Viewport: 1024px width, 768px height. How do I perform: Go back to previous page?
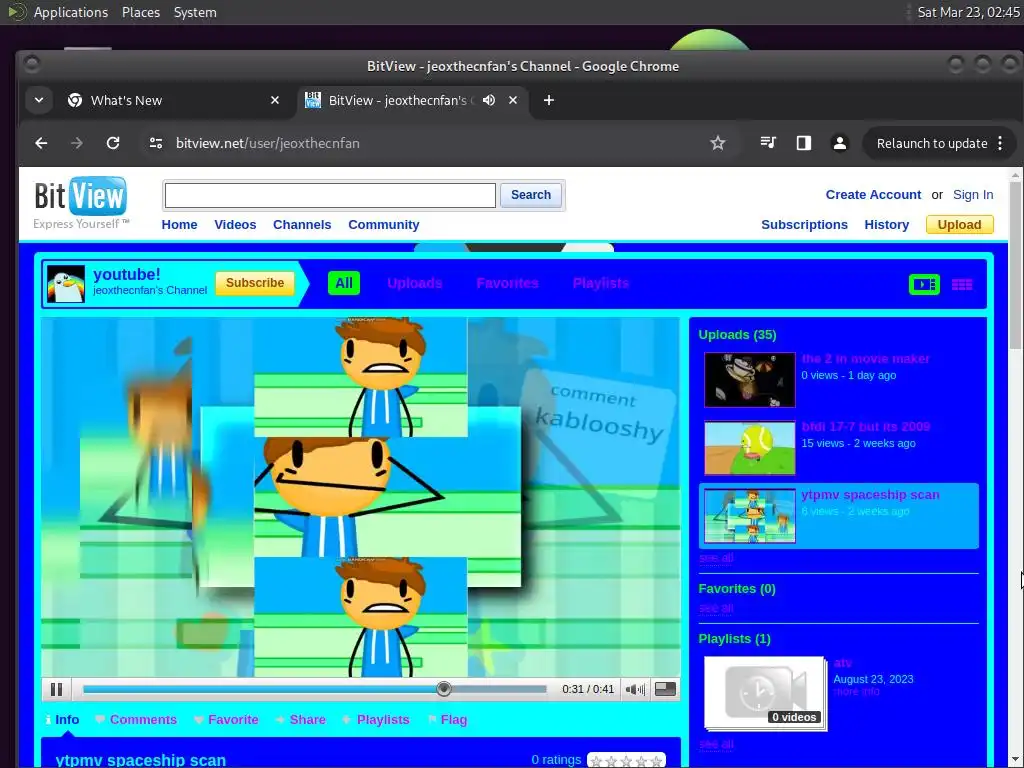(41, 143)
